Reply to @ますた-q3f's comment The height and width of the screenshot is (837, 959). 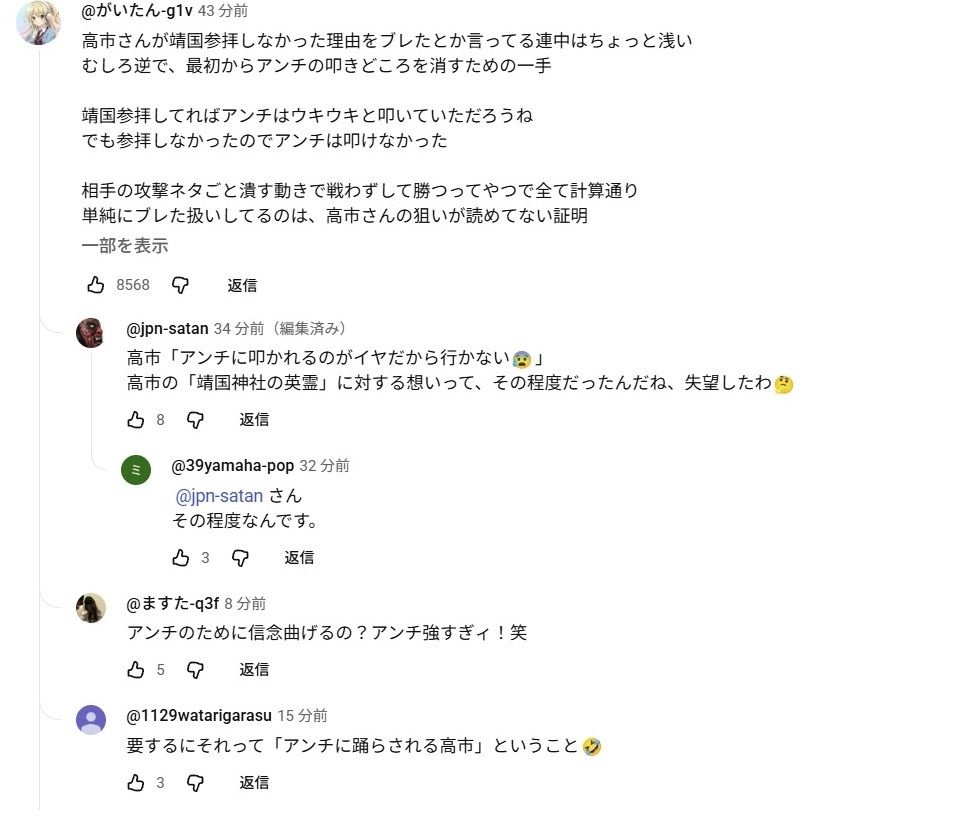pos(254,670)
